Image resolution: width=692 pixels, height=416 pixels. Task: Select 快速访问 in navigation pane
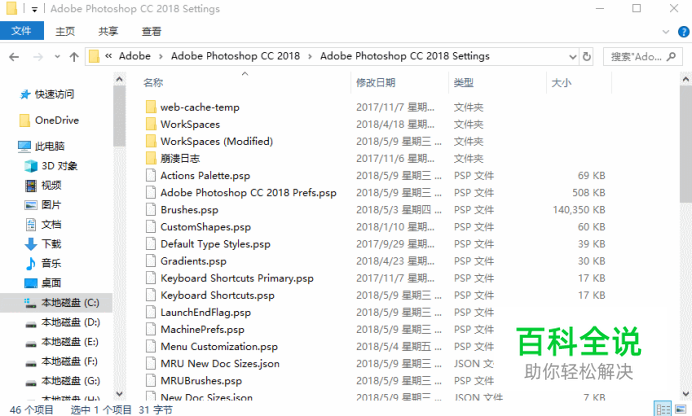point(54,94)
